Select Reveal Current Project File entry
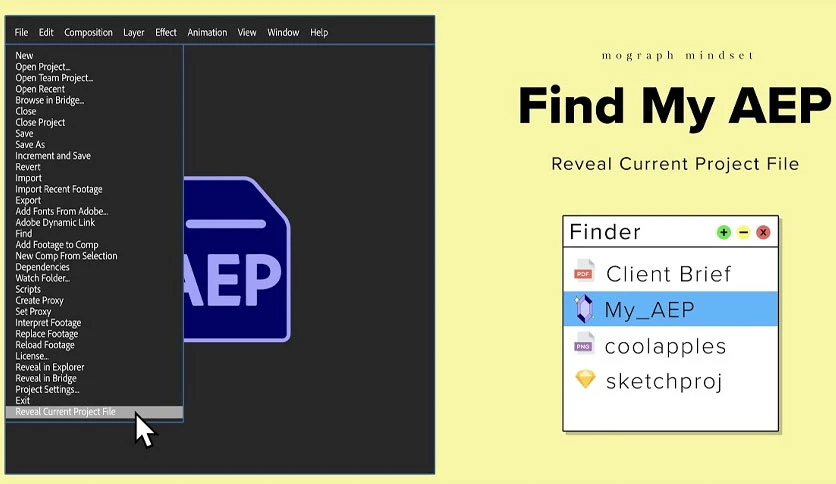The width and height of the screenshot is (836, 484). [x=94, y=412]
